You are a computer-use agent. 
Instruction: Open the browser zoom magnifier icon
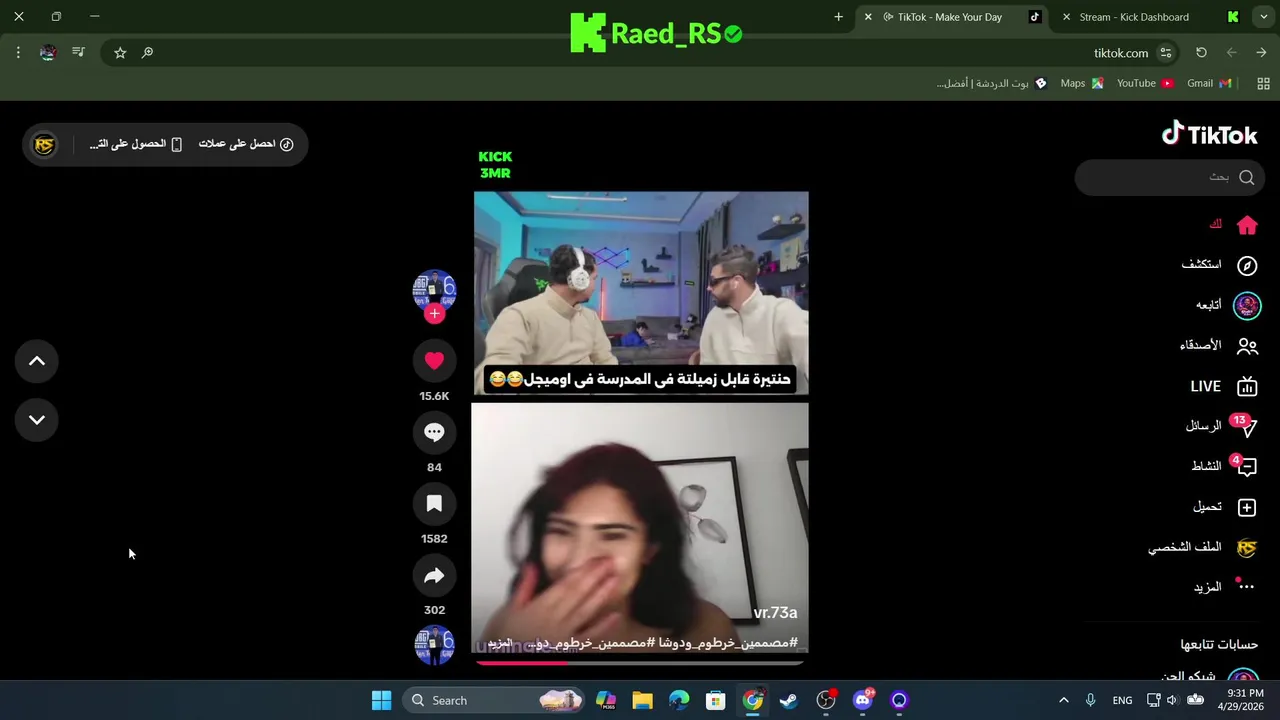coord(148,53)
